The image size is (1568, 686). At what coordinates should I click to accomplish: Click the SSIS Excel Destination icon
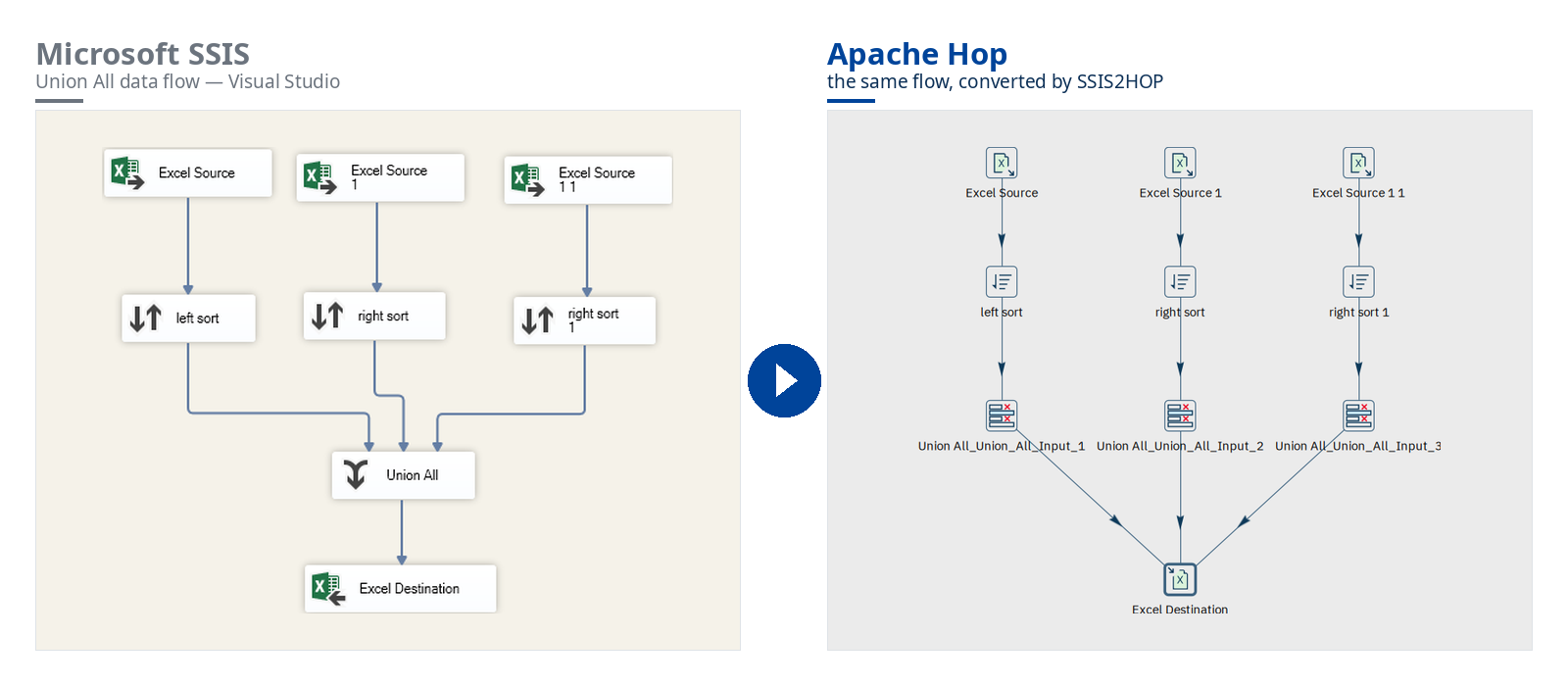point(328,588)
